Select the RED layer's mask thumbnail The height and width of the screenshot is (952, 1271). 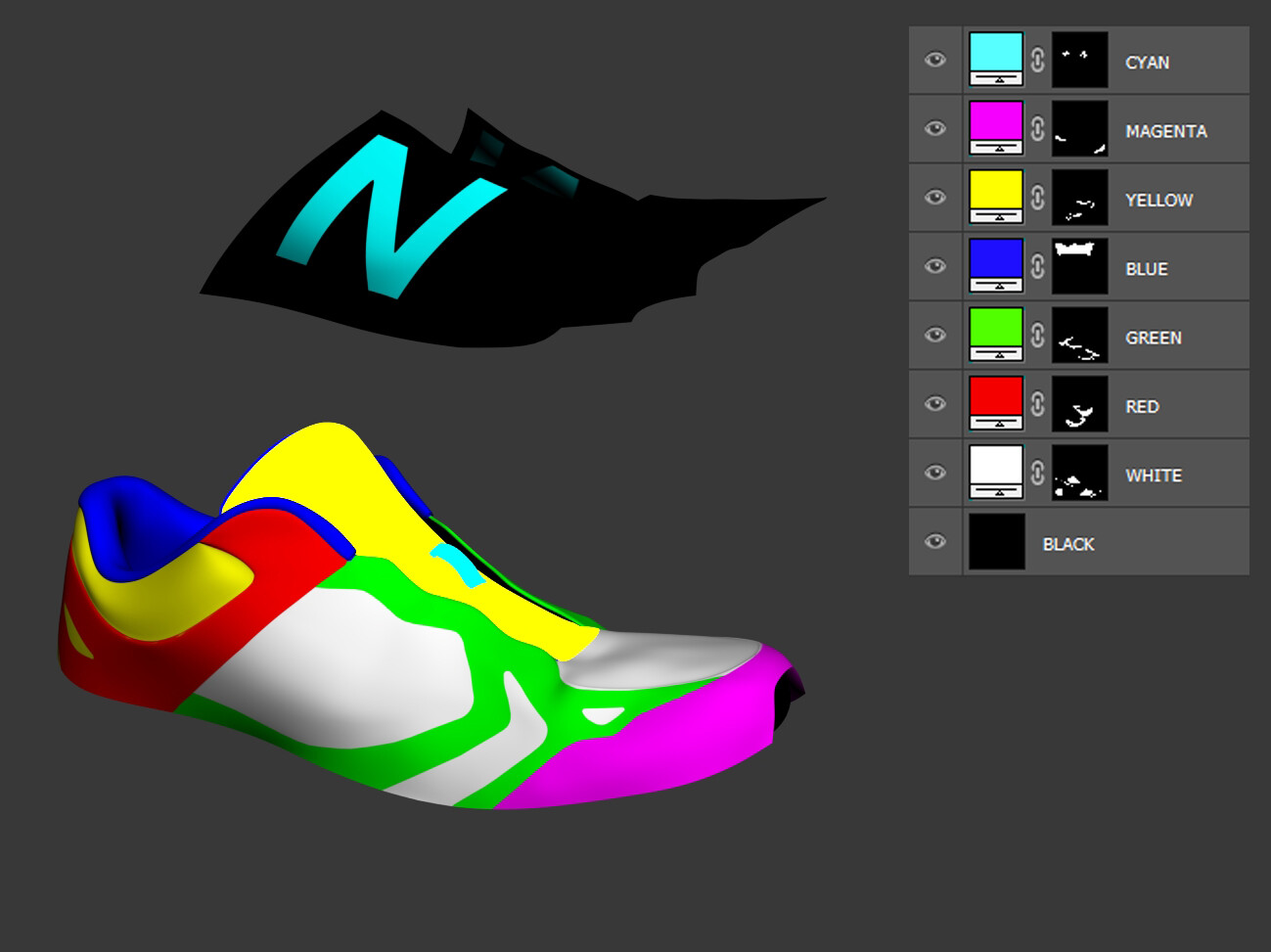pyautogui.click(x=1080, y=403)
